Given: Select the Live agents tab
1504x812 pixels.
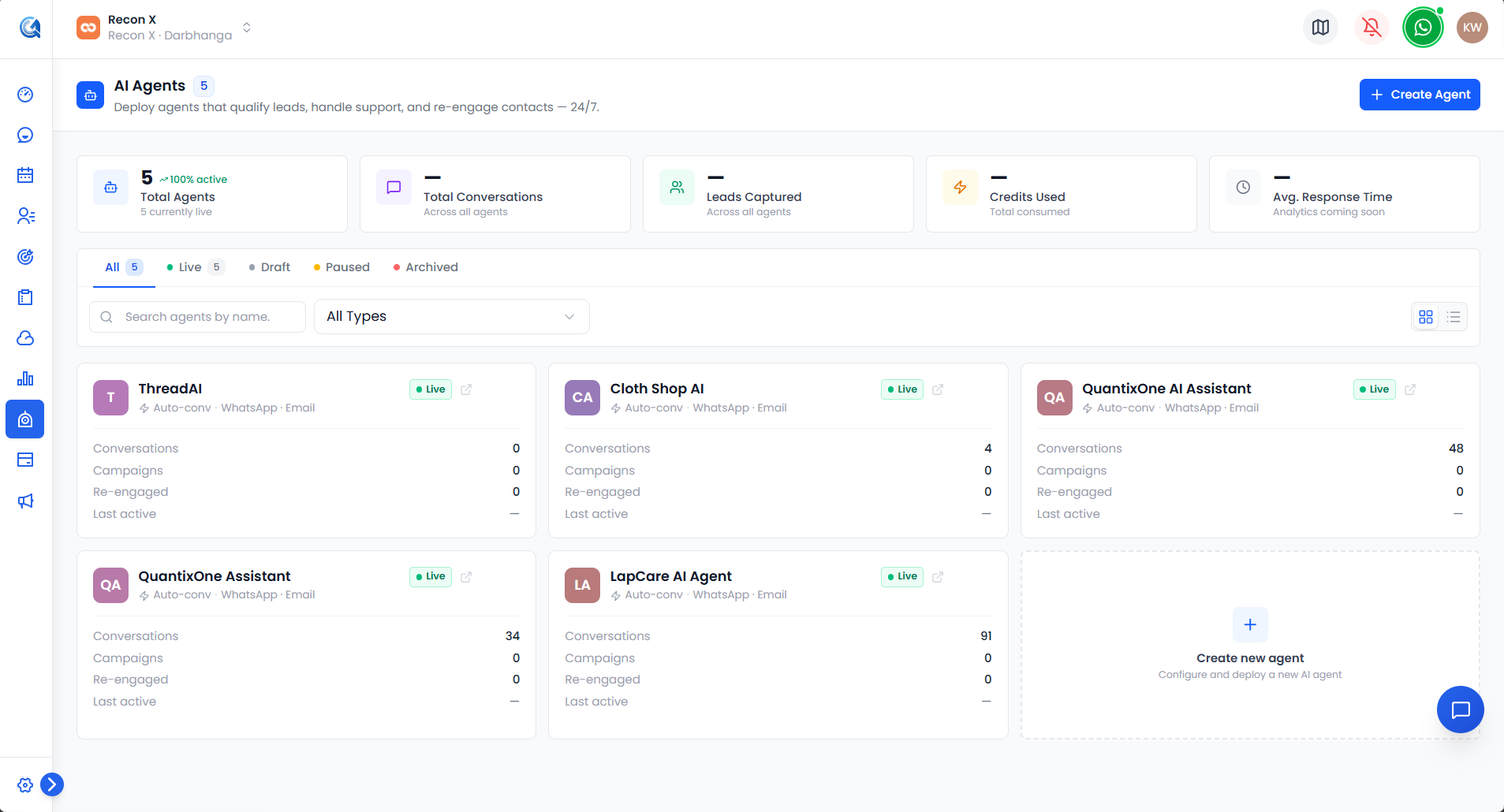Looking at the screenshot, I should [x=196, y=267].
